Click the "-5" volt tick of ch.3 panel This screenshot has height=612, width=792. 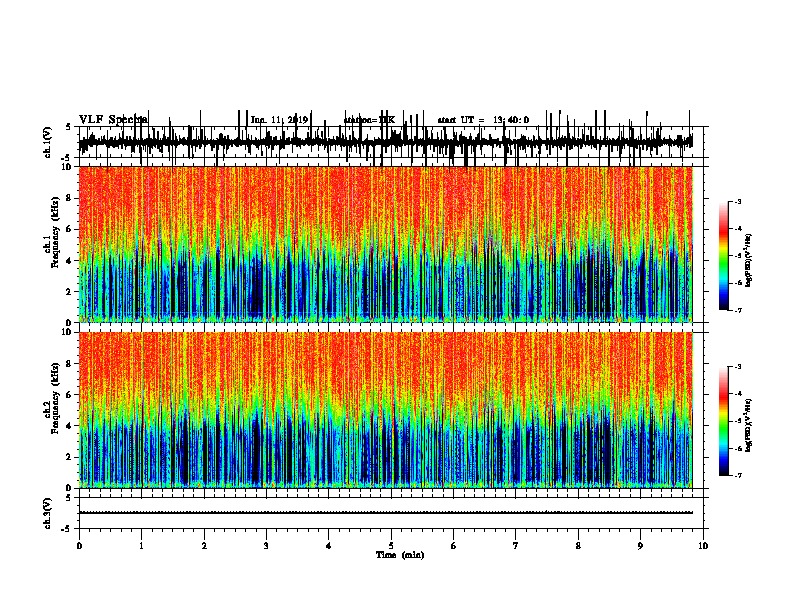[x=67, y=529]
